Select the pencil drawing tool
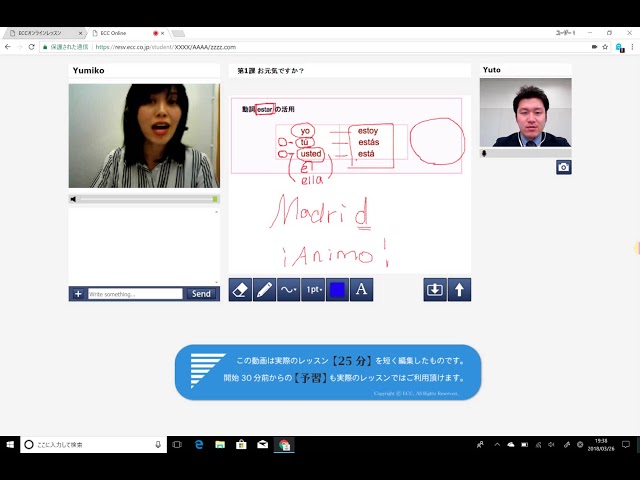The width and height of the screenshot is (640, 480). coord(264,290)
